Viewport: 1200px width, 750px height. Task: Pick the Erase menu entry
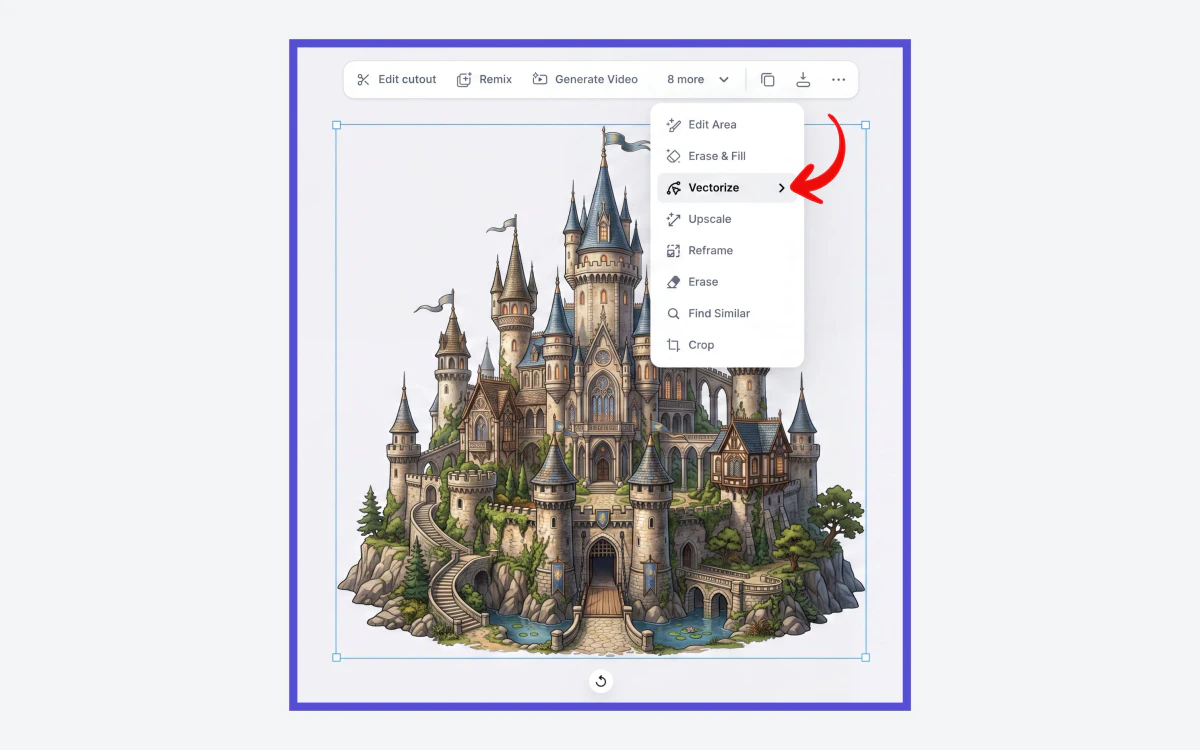pyautogui.click(x=727, y=282)
